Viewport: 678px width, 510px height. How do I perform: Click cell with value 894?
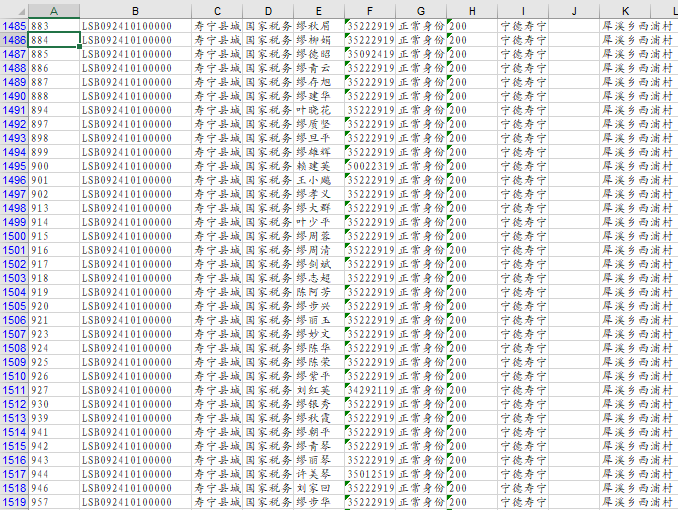(54, 110)
